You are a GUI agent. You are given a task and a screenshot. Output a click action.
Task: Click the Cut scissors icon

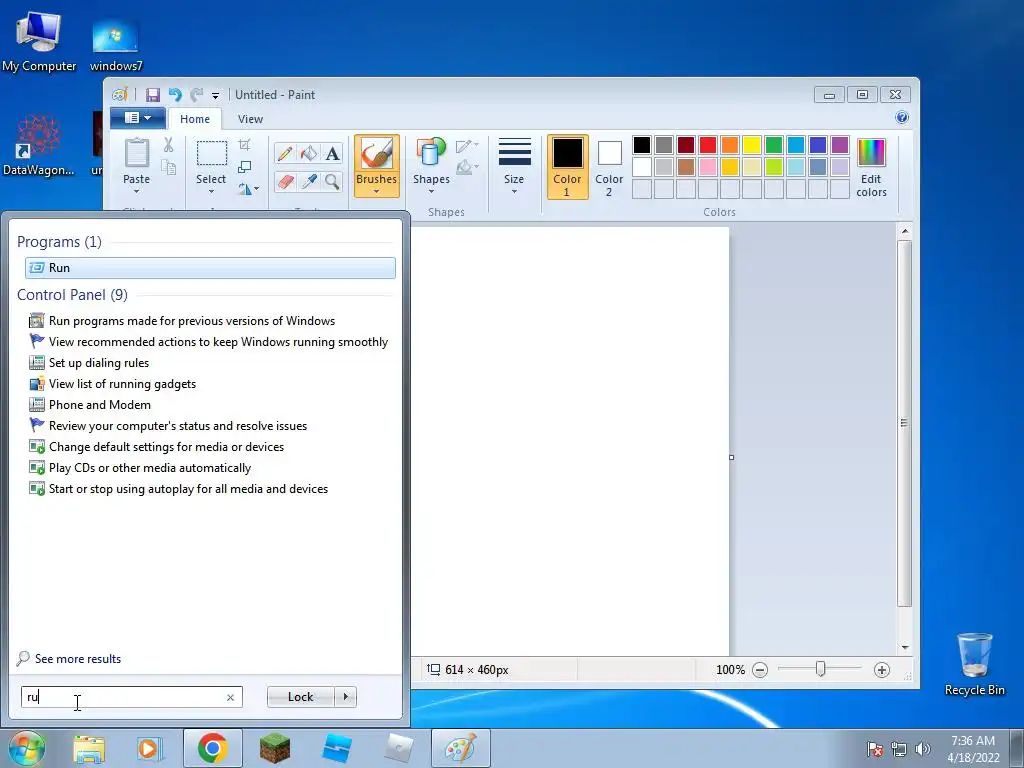(x=168, y=144)
